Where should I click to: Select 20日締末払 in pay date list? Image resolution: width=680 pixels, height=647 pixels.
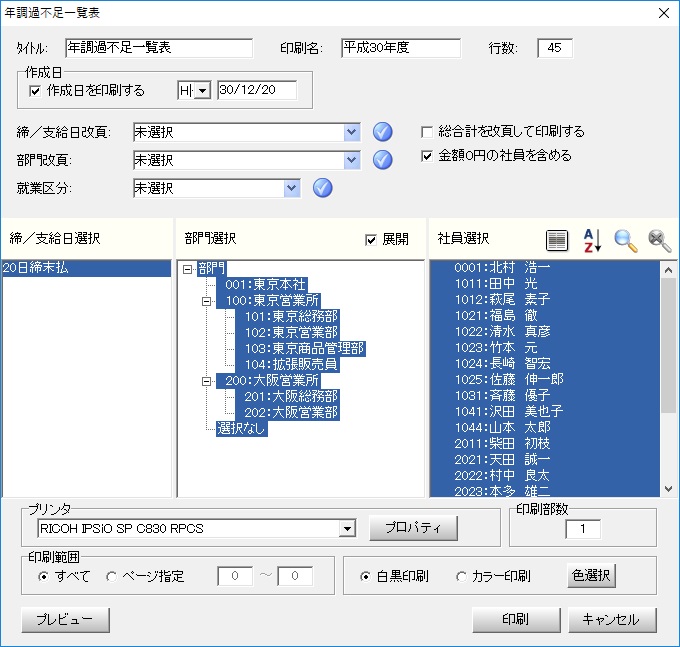[86, 268]
